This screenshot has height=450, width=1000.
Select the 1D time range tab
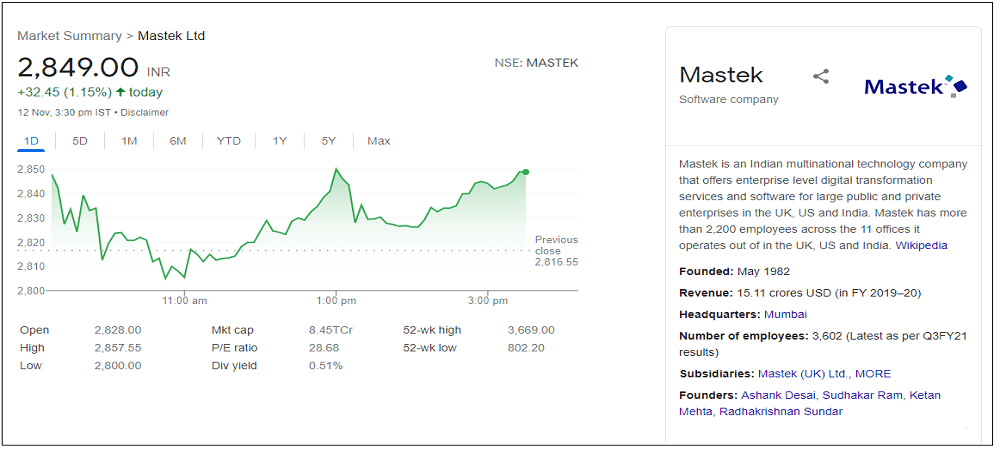[31, 141]
